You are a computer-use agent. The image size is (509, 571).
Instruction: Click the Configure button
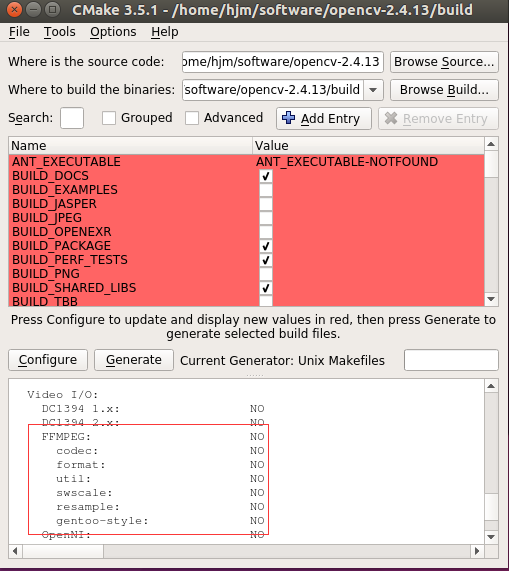pos(48,360)
